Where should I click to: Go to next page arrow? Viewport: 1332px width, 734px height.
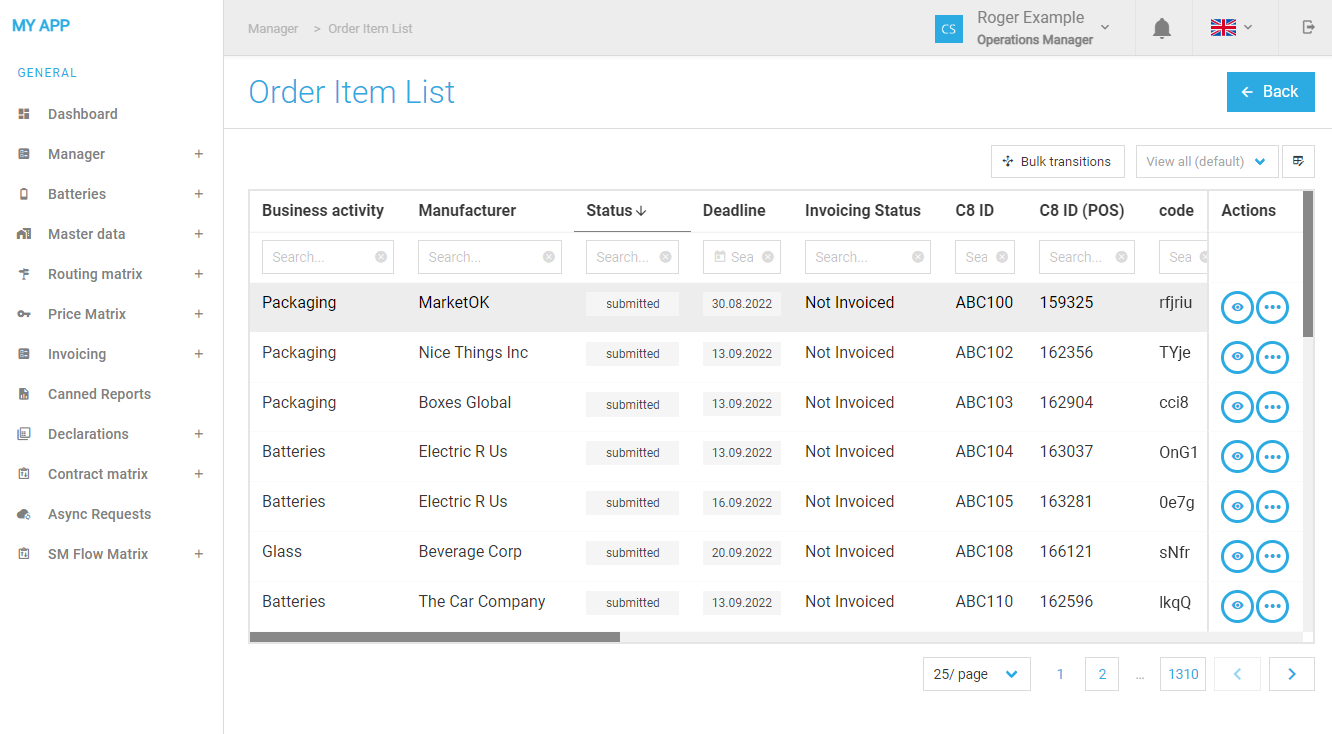[1291, 674]
